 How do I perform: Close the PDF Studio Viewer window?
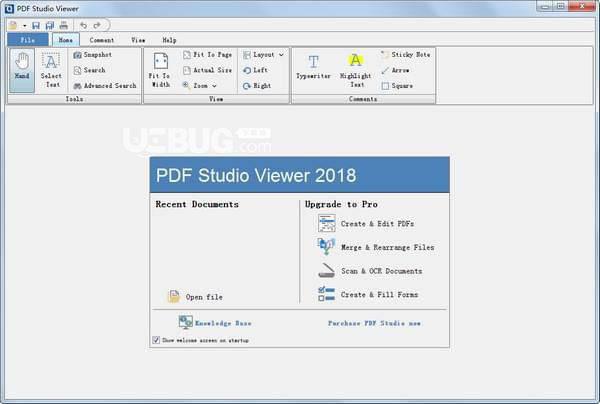pyautogui.click(x=582, y=6)
